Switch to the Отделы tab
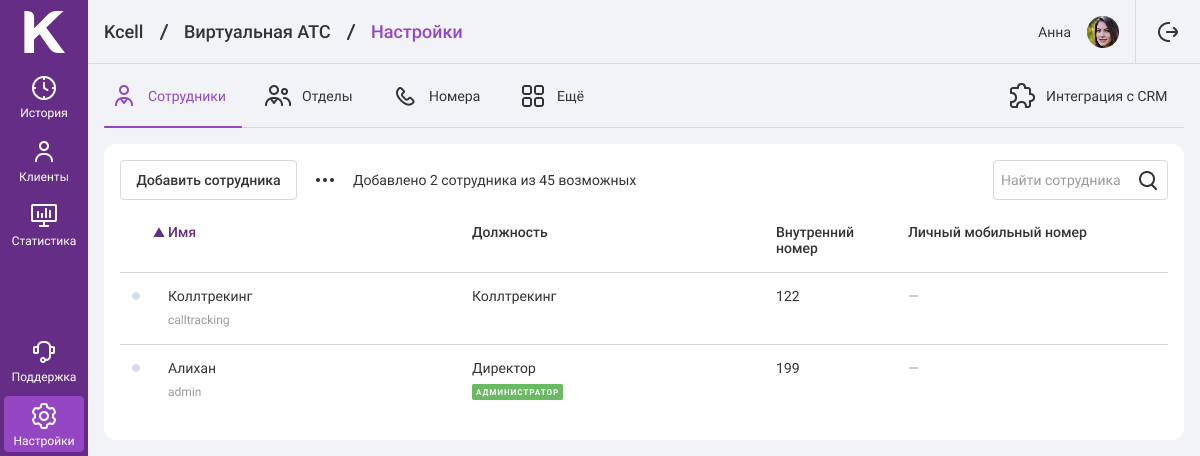Image resolution: width=1200 pixels, height=456 pixels. 308,97
